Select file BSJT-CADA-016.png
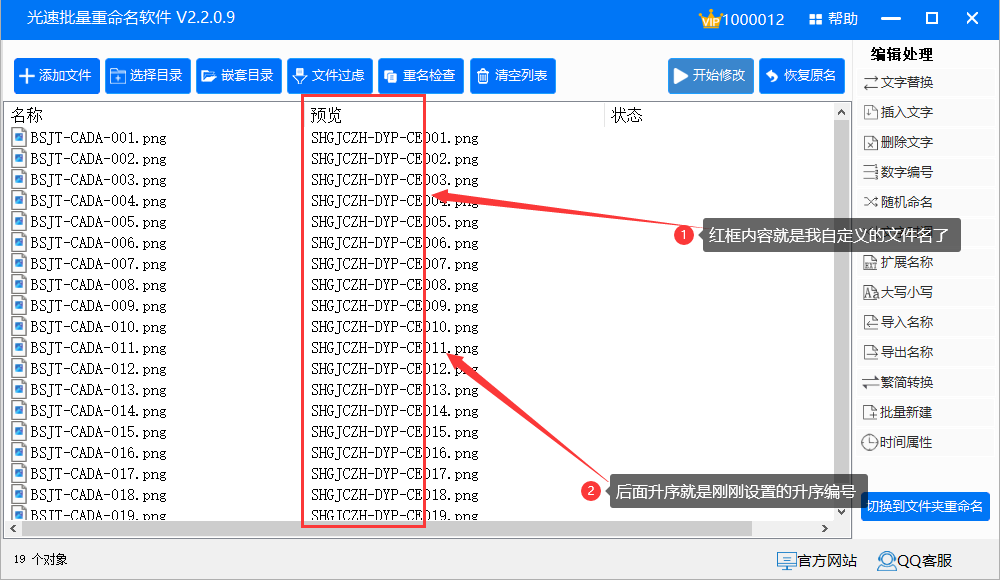Screen dimensions: 1000x580 coord(98,453)
